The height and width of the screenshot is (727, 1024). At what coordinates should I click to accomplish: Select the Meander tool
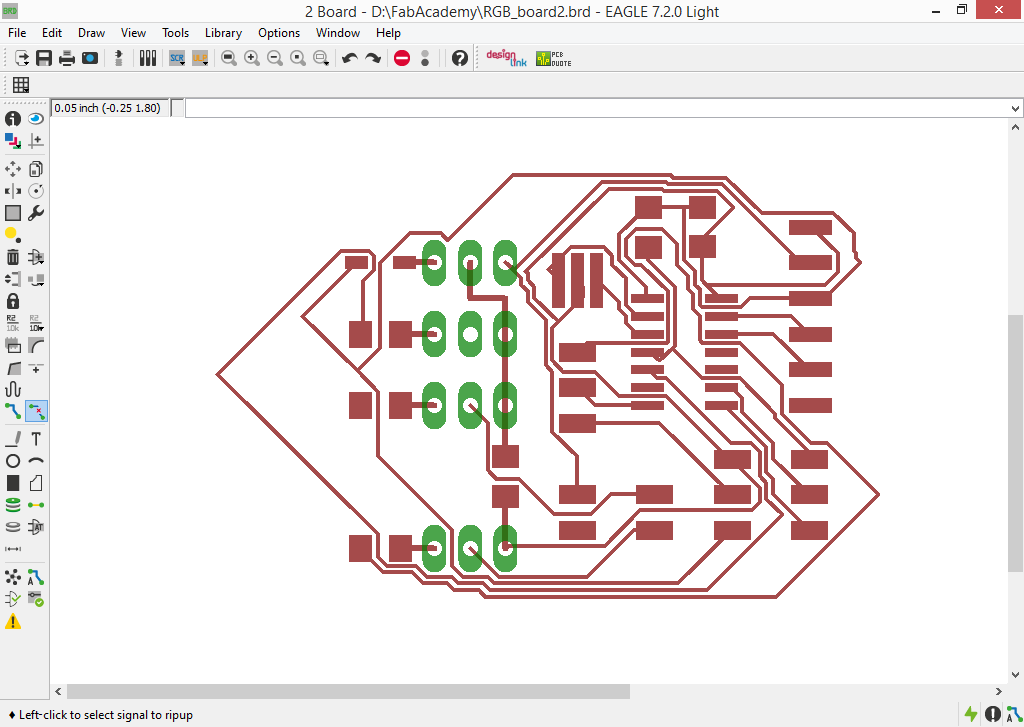click(x=12, y=389)
